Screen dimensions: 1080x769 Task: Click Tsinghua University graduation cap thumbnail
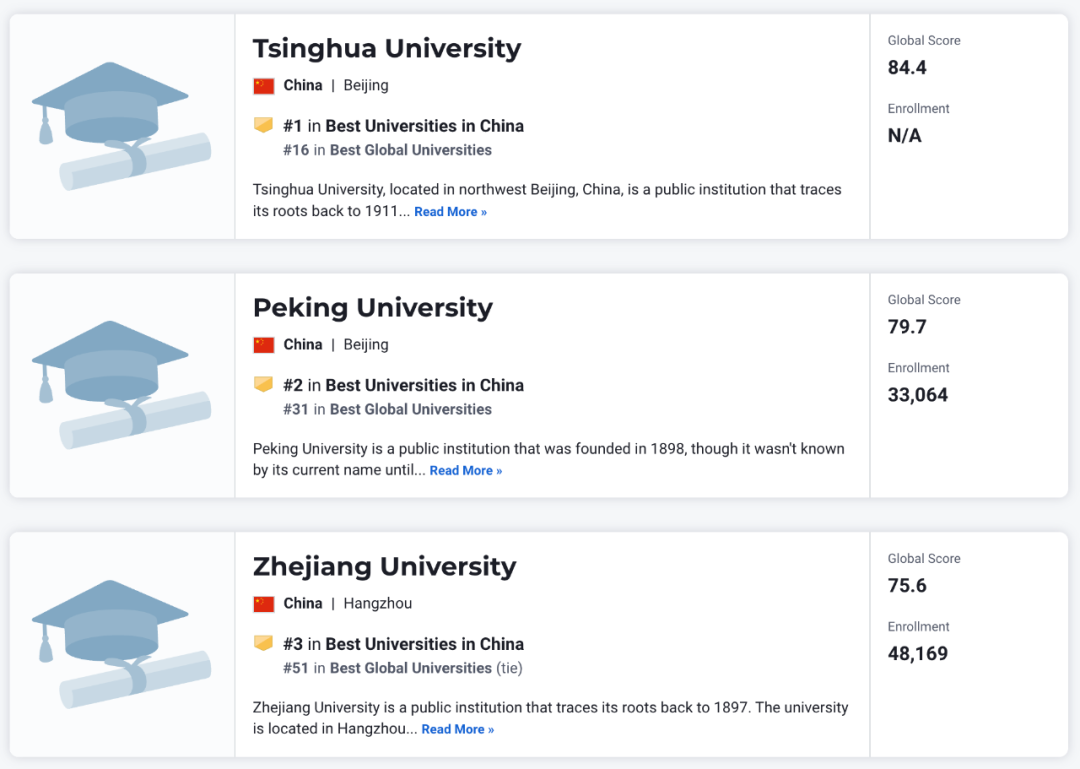[121, 126]
